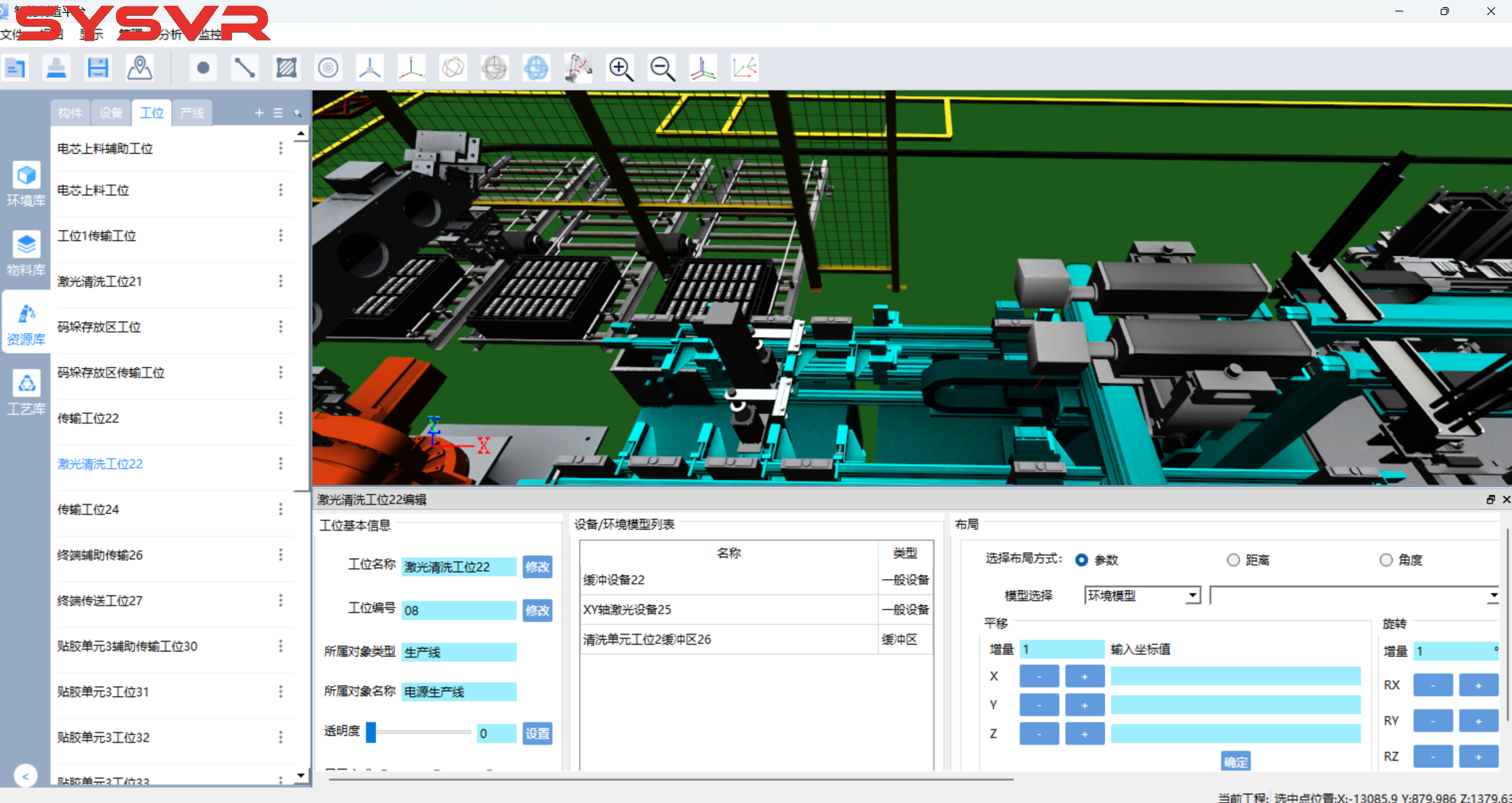Viewport: 1512px width, 803px height.
Task: Open the options menu for 激光清洗工位21
Action: click(281, 281)
